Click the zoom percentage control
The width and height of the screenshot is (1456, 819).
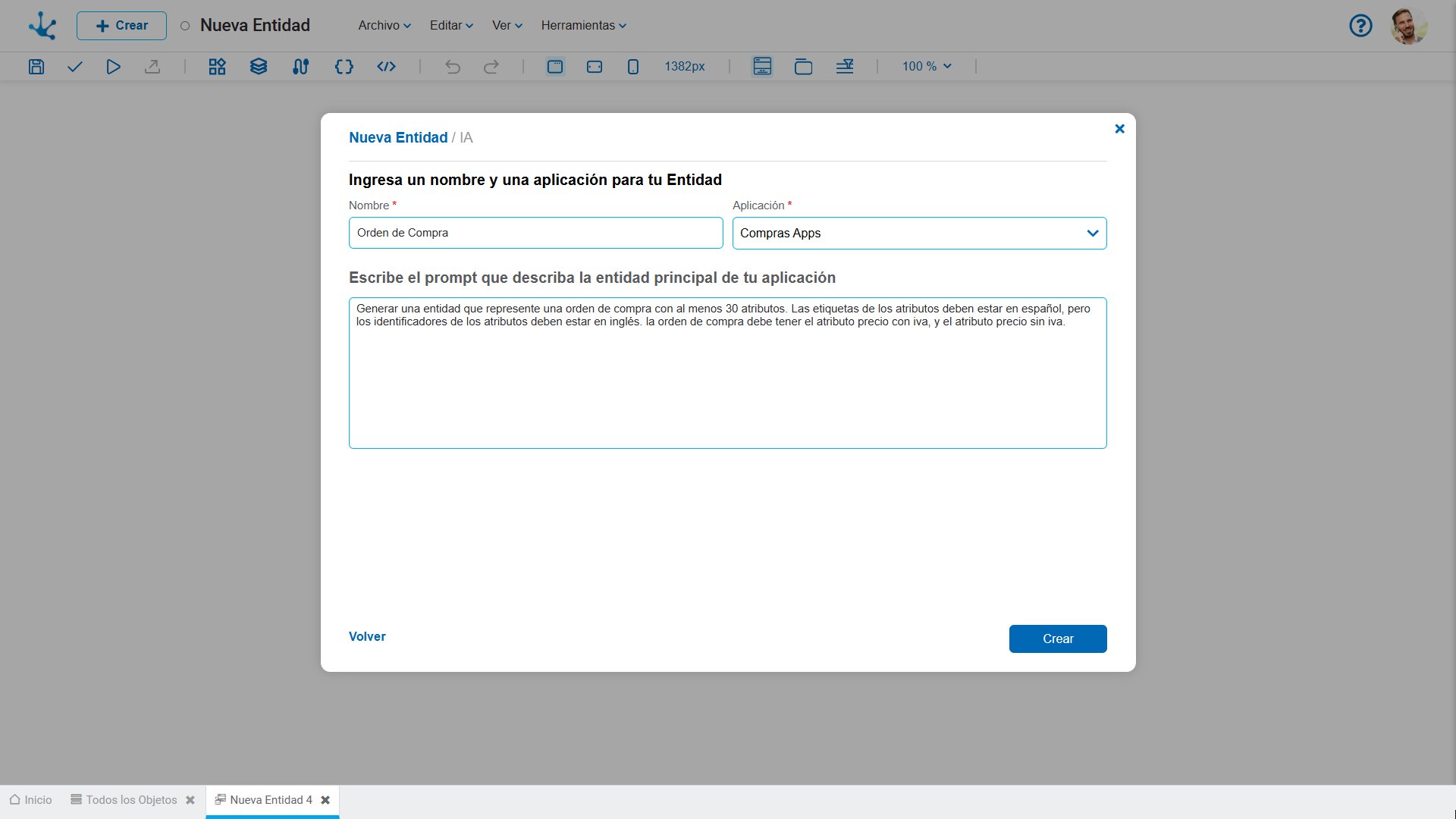click(922, 66)
